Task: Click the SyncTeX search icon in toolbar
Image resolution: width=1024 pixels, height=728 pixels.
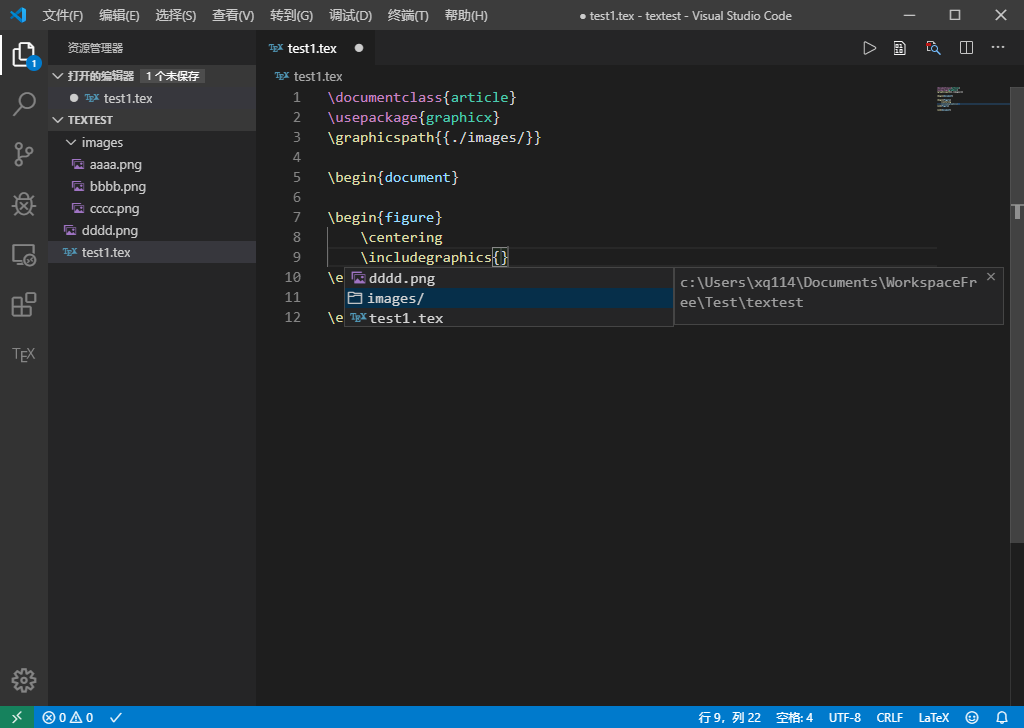Action: 933,48
